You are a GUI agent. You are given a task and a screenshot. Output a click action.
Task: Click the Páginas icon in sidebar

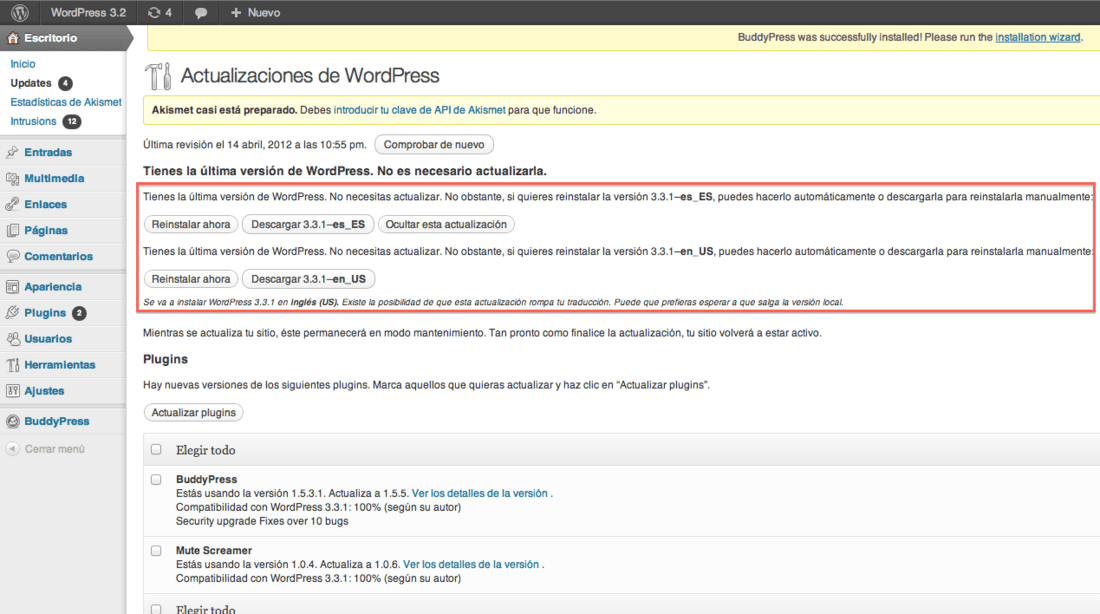tap(13, 230)
